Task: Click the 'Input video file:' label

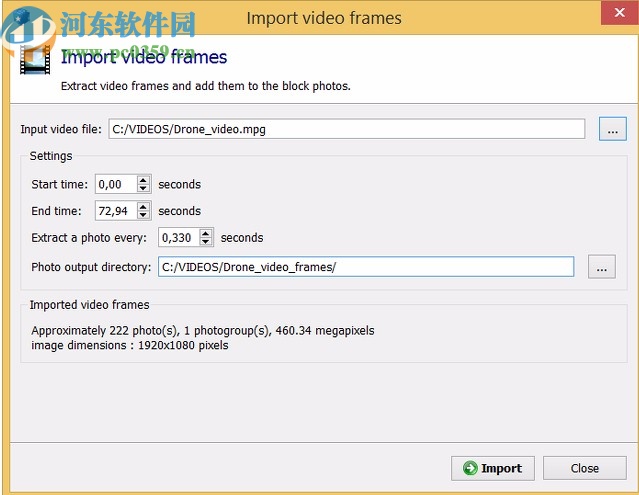Action: point(61,129)
